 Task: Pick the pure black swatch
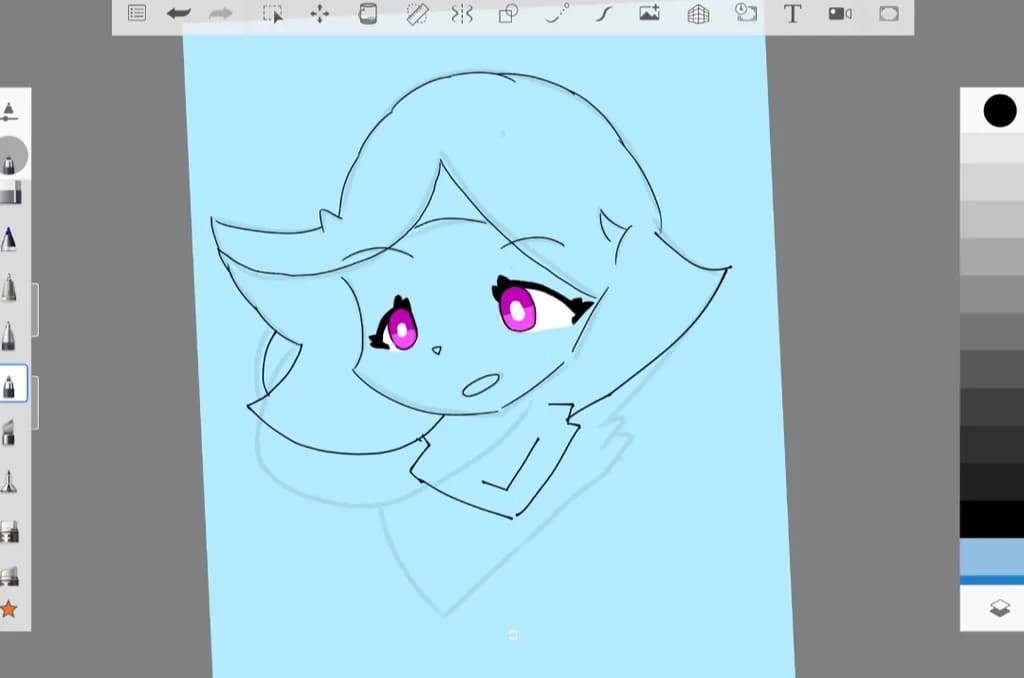pos(992,519)
